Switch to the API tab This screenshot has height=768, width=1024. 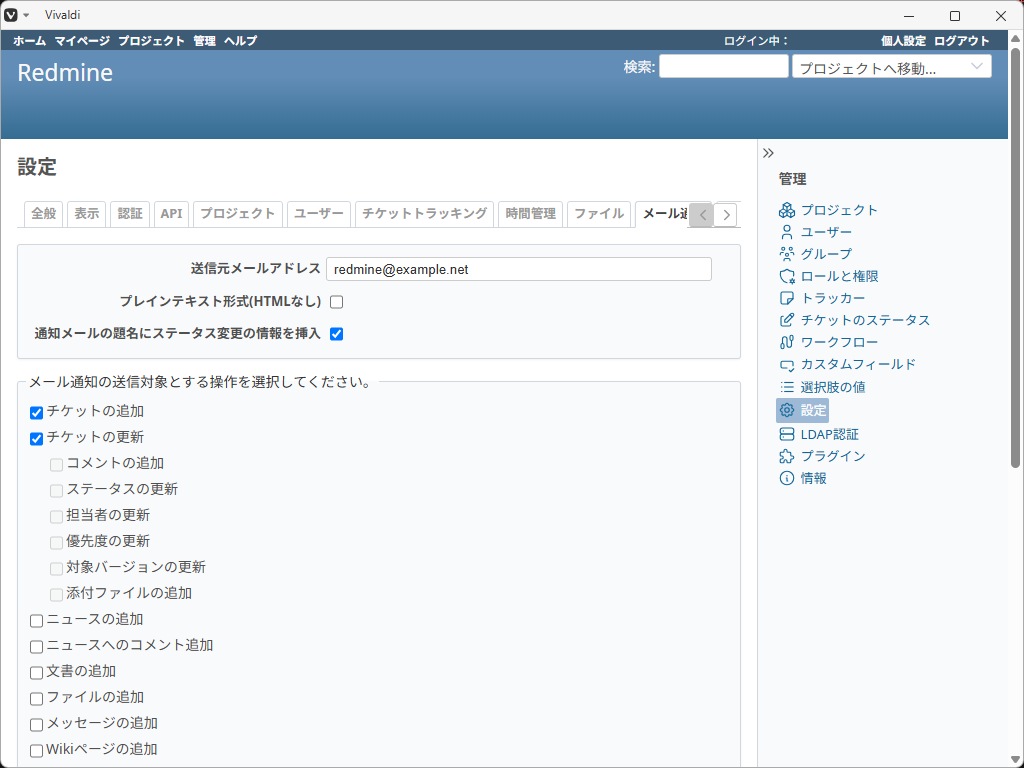coord(171,214)
